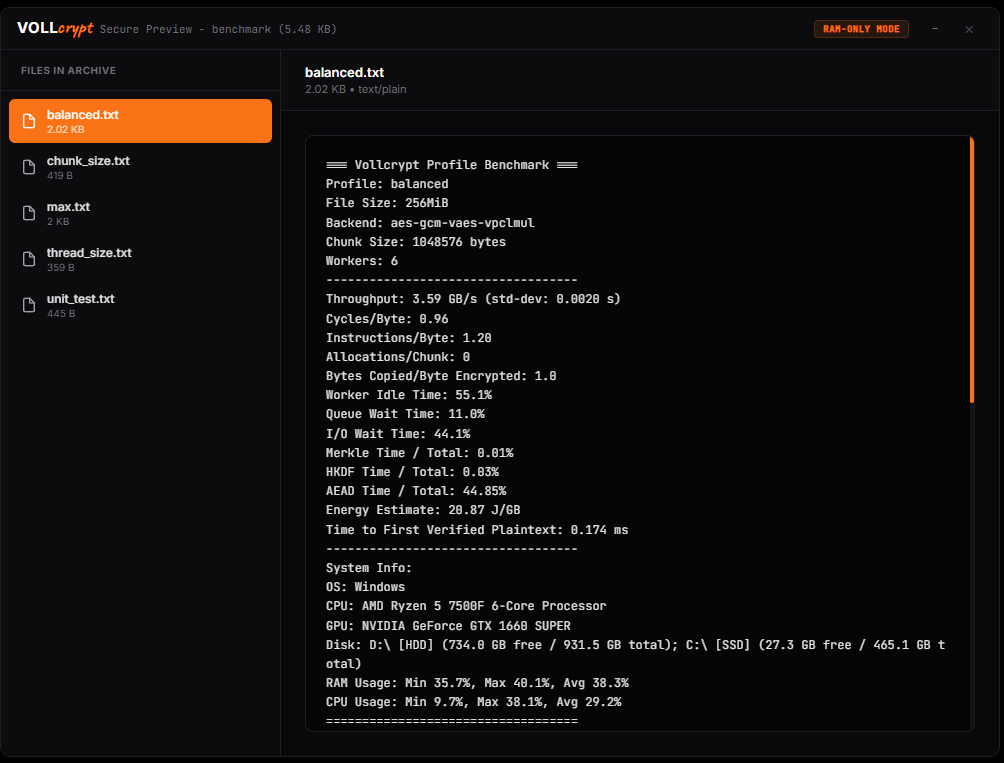Click the 'Queue Wait Time: 11.0%' line

pyautogui.click(x=405, y=414)
